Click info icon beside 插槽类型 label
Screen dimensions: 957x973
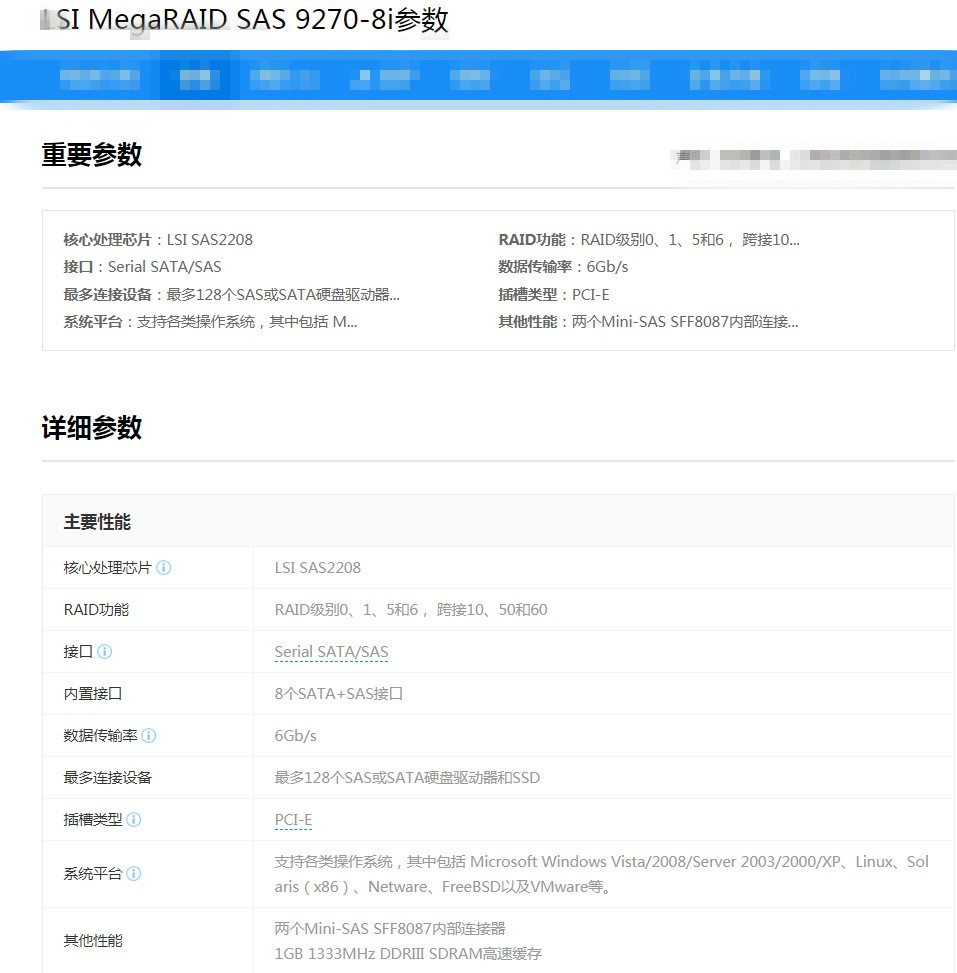133,820
